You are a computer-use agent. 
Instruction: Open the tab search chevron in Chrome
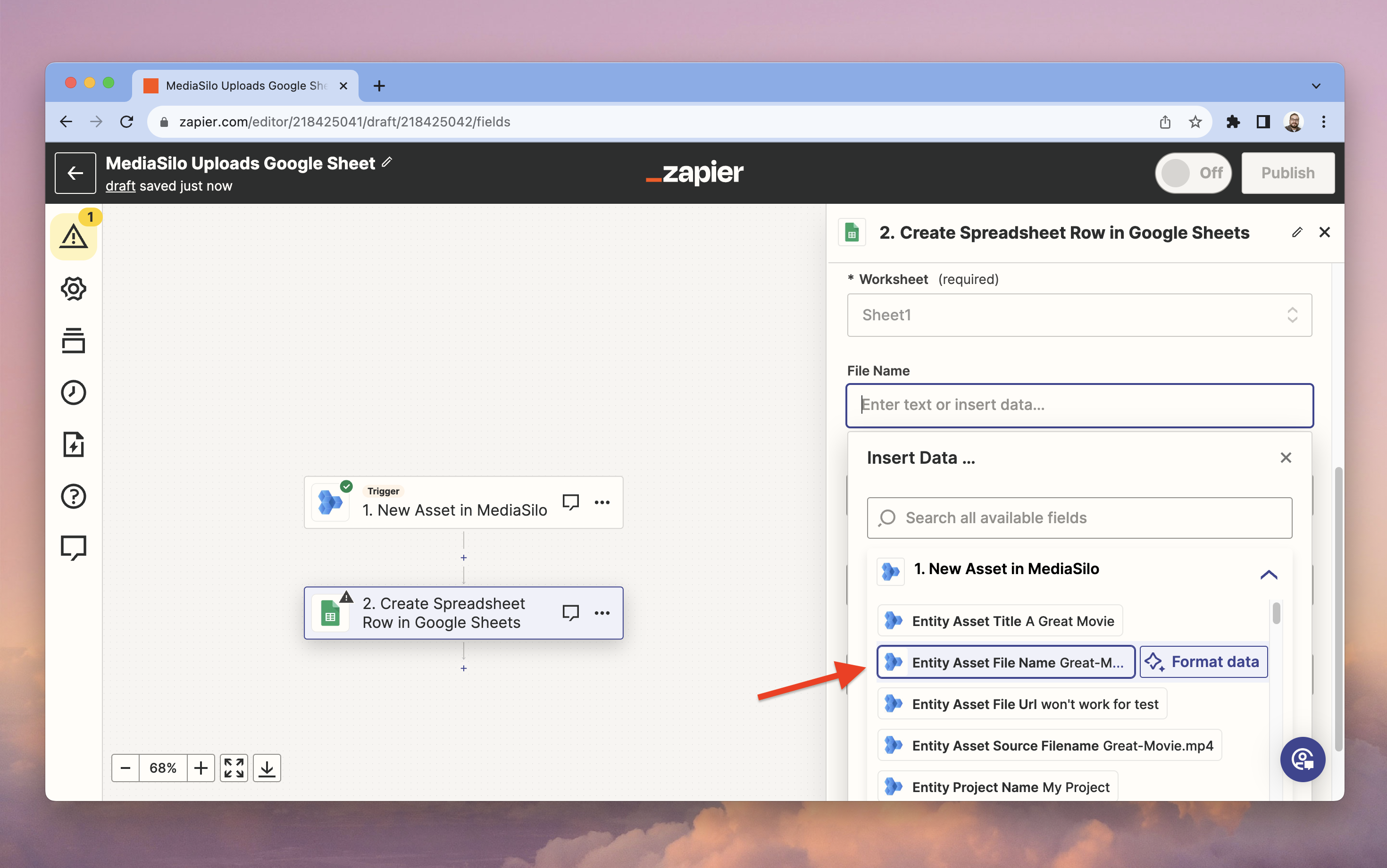(1316, 86)
